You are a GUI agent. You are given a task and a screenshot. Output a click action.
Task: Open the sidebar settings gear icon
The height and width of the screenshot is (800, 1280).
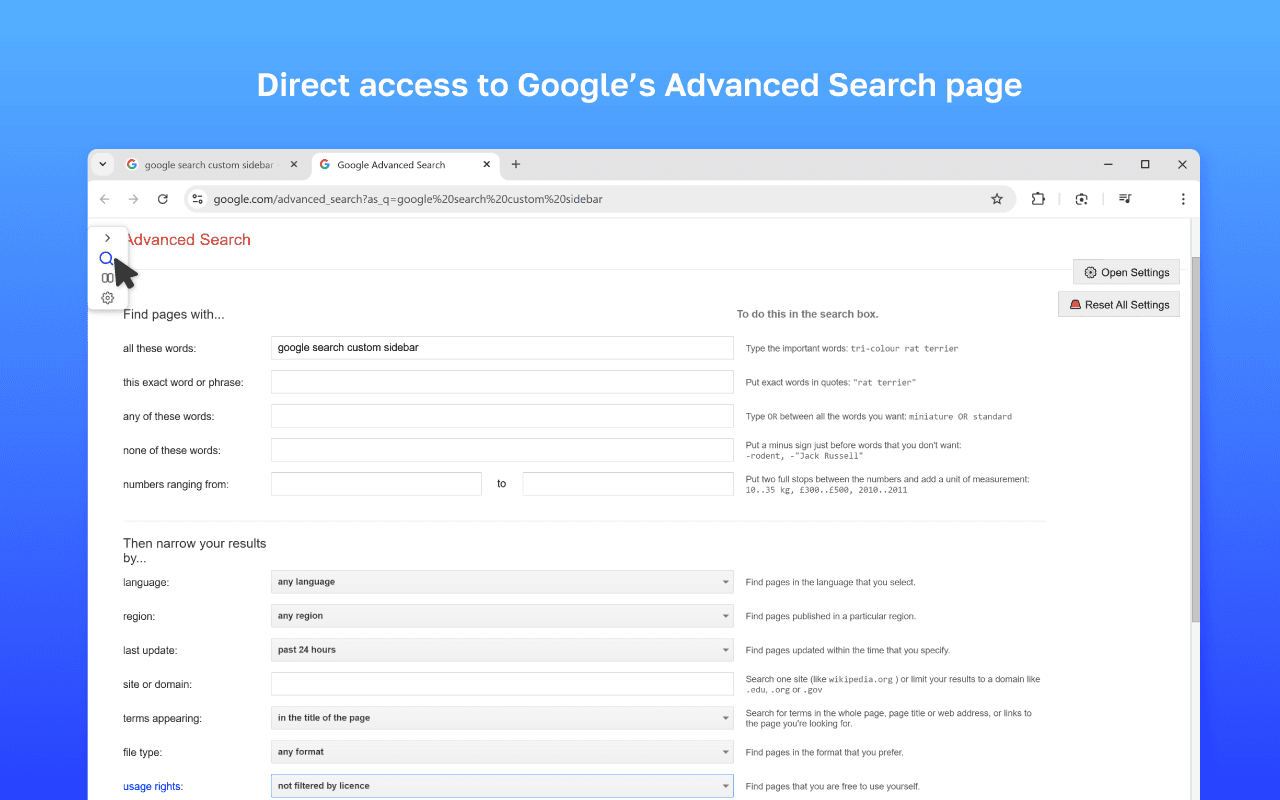(108, 298)
